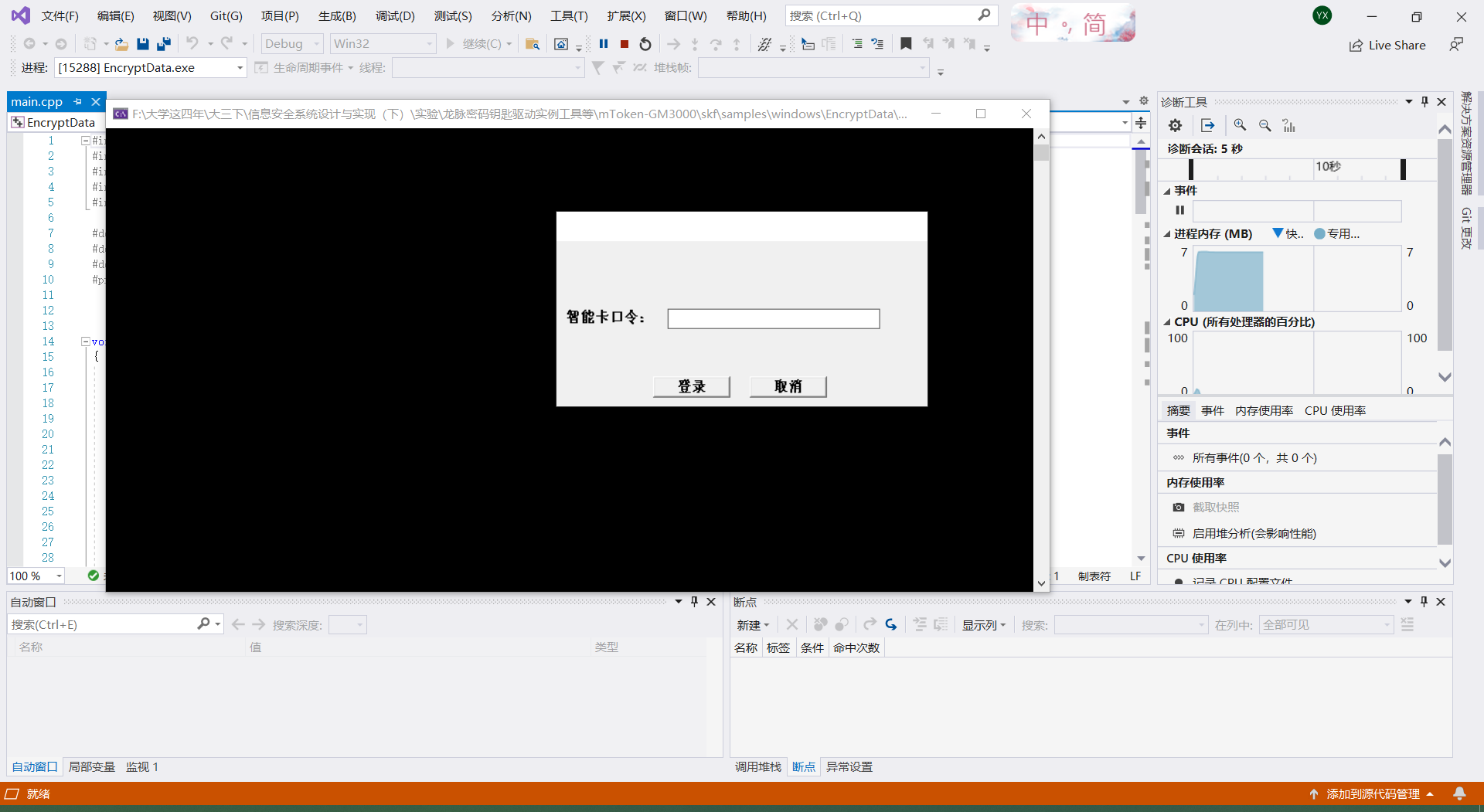Click 添加到源代码管理 in status bar
The width and height of the screenshot is (1484, 812).
[1372, 793]
